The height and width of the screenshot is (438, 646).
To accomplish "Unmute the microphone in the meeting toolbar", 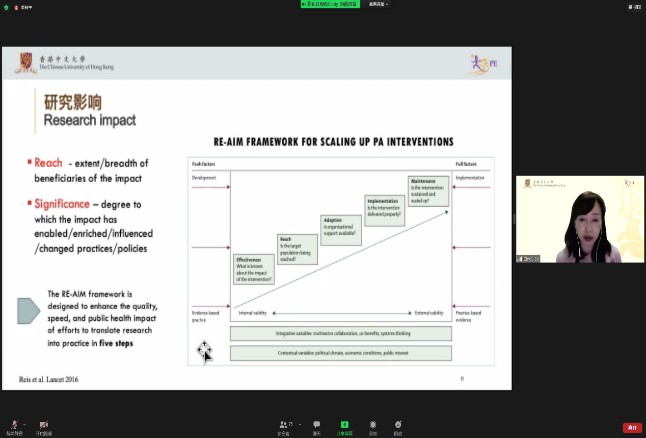I will point(13,425).
